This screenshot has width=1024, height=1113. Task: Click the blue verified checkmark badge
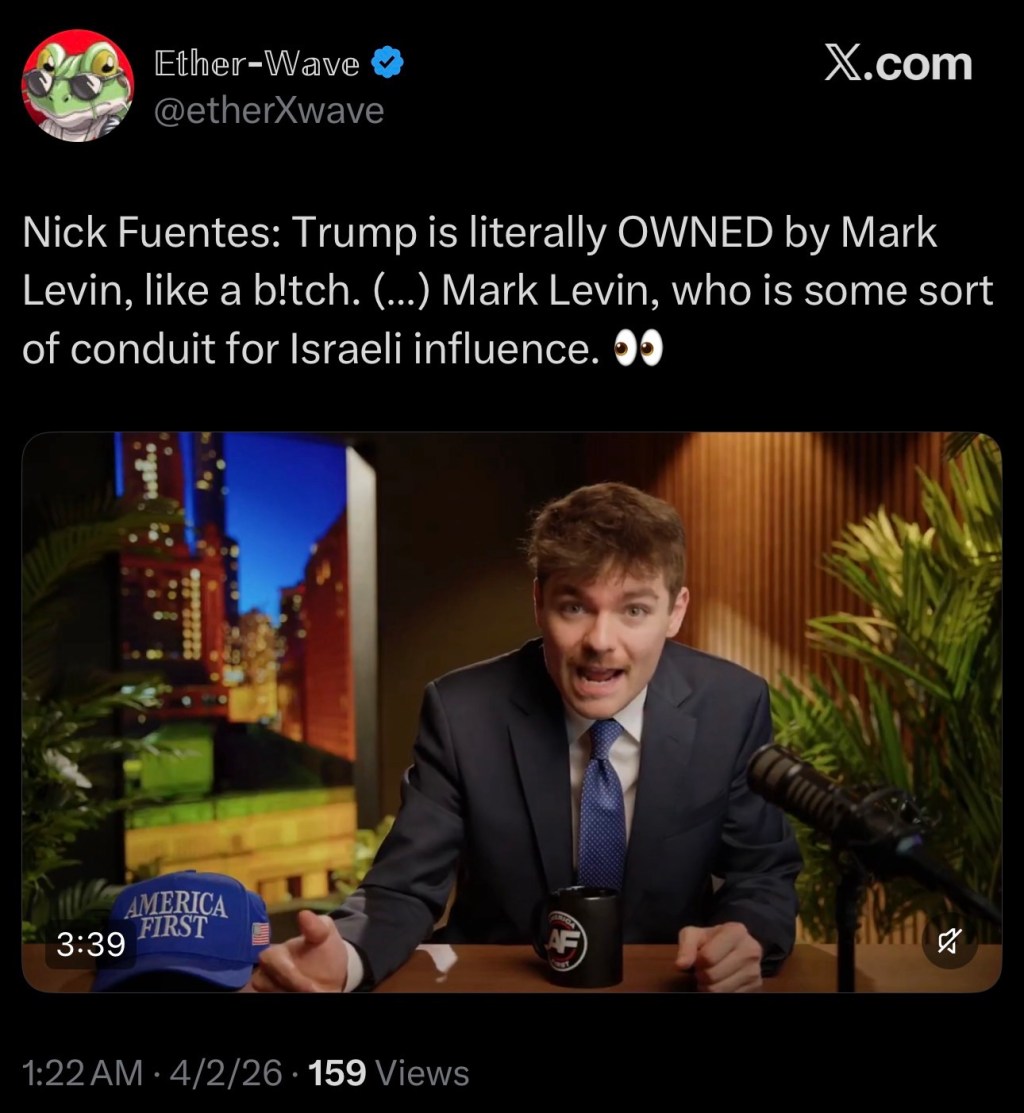point(388,65)
